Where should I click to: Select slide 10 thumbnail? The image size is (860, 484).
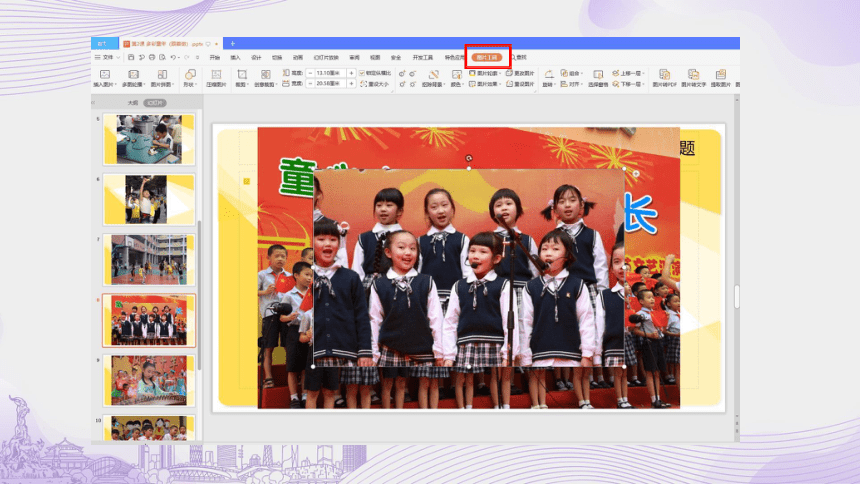149,428
